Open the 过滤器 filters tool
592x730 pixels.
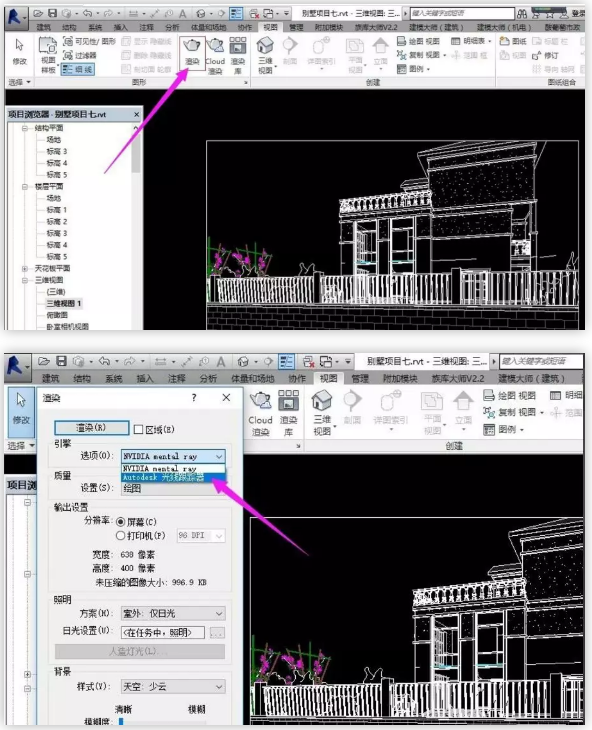80,55
